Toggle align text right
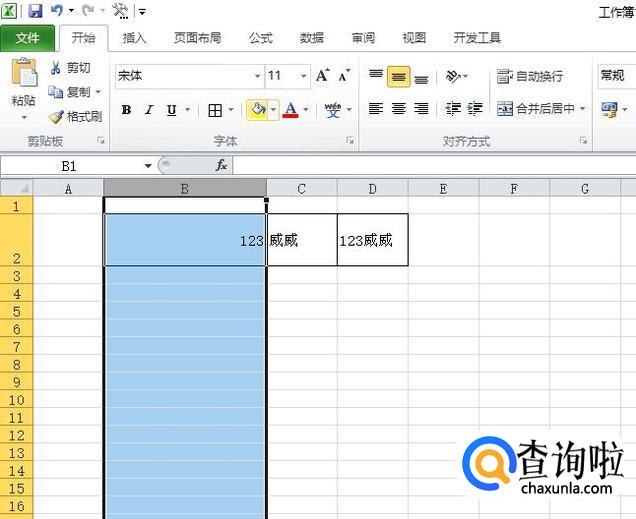The image size is (636, 519). point(421,109)
